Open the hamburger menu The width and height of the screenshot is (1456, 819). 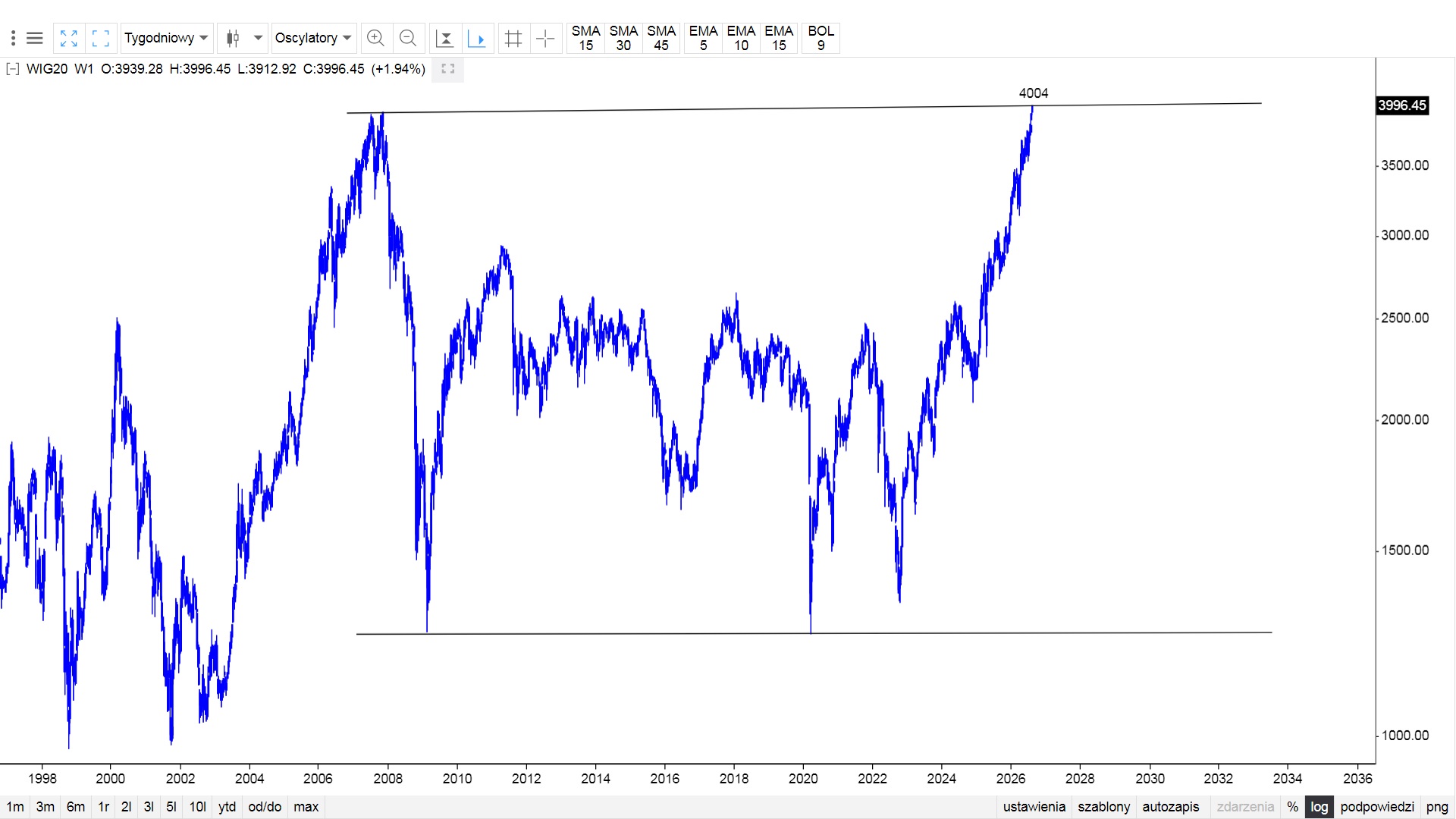tap(35, 38)
